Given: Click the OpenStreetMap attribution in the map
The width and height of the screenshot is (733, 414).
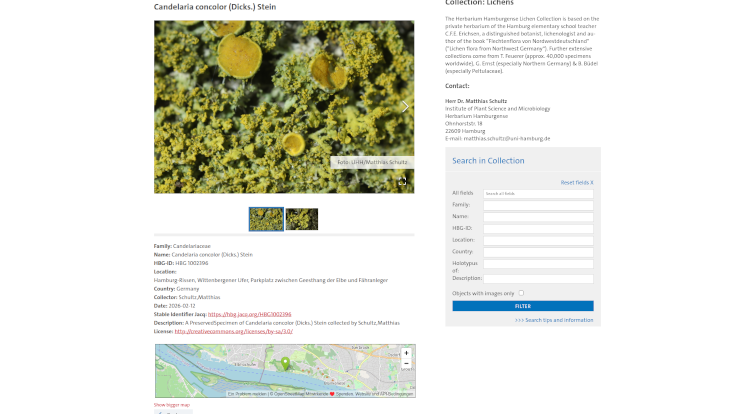Looking at the screenshot, I should (x=289, y=394).
